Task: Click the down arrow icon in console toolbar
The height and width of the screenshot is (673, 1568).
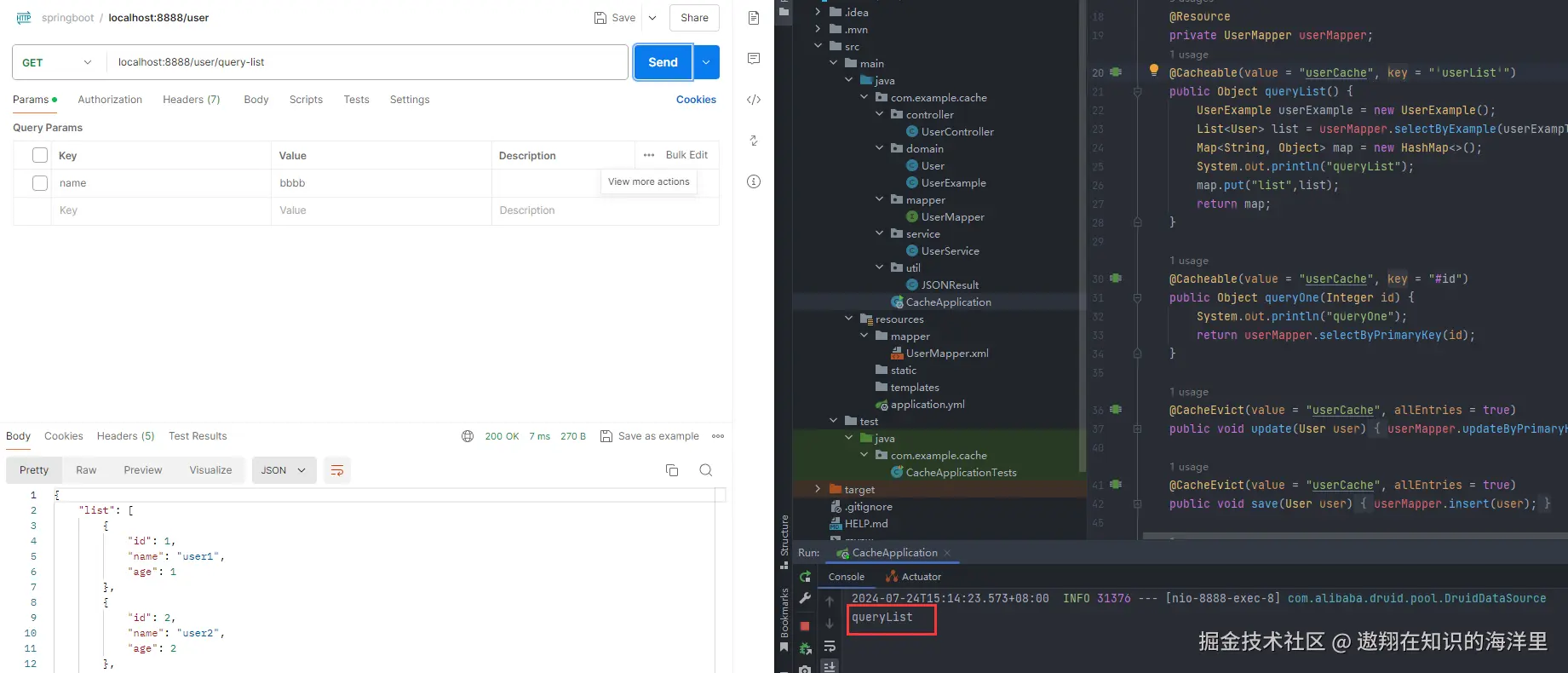Action: [830, 624]
